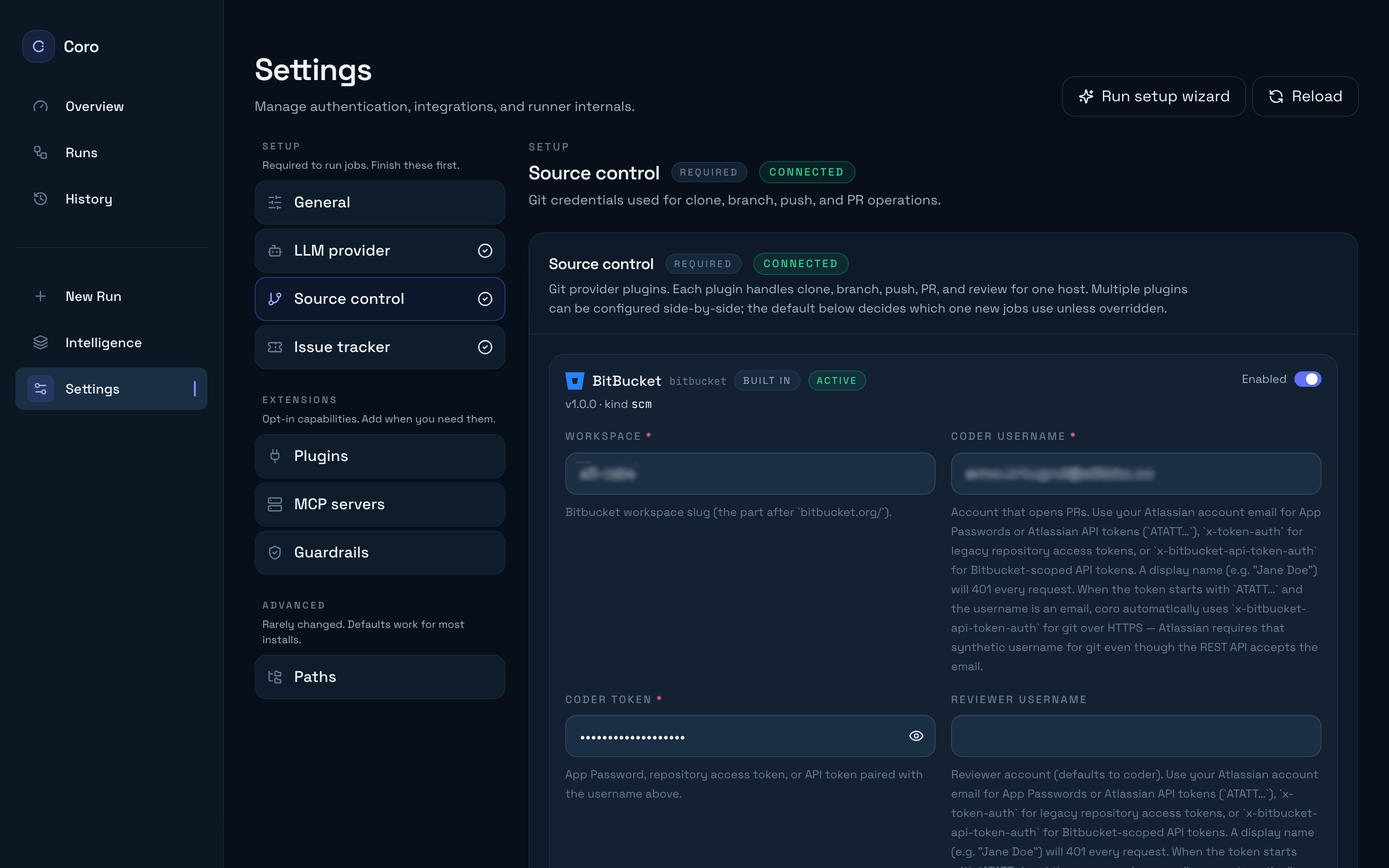Click the Overview gauge icon

pos(40,106)
